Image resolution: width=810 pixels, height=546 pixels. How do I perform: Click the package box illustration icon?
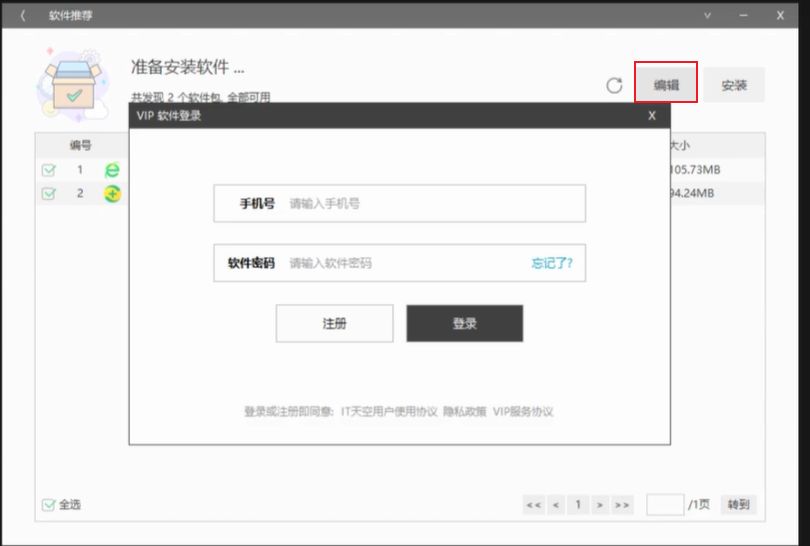[x=72, y=84]
